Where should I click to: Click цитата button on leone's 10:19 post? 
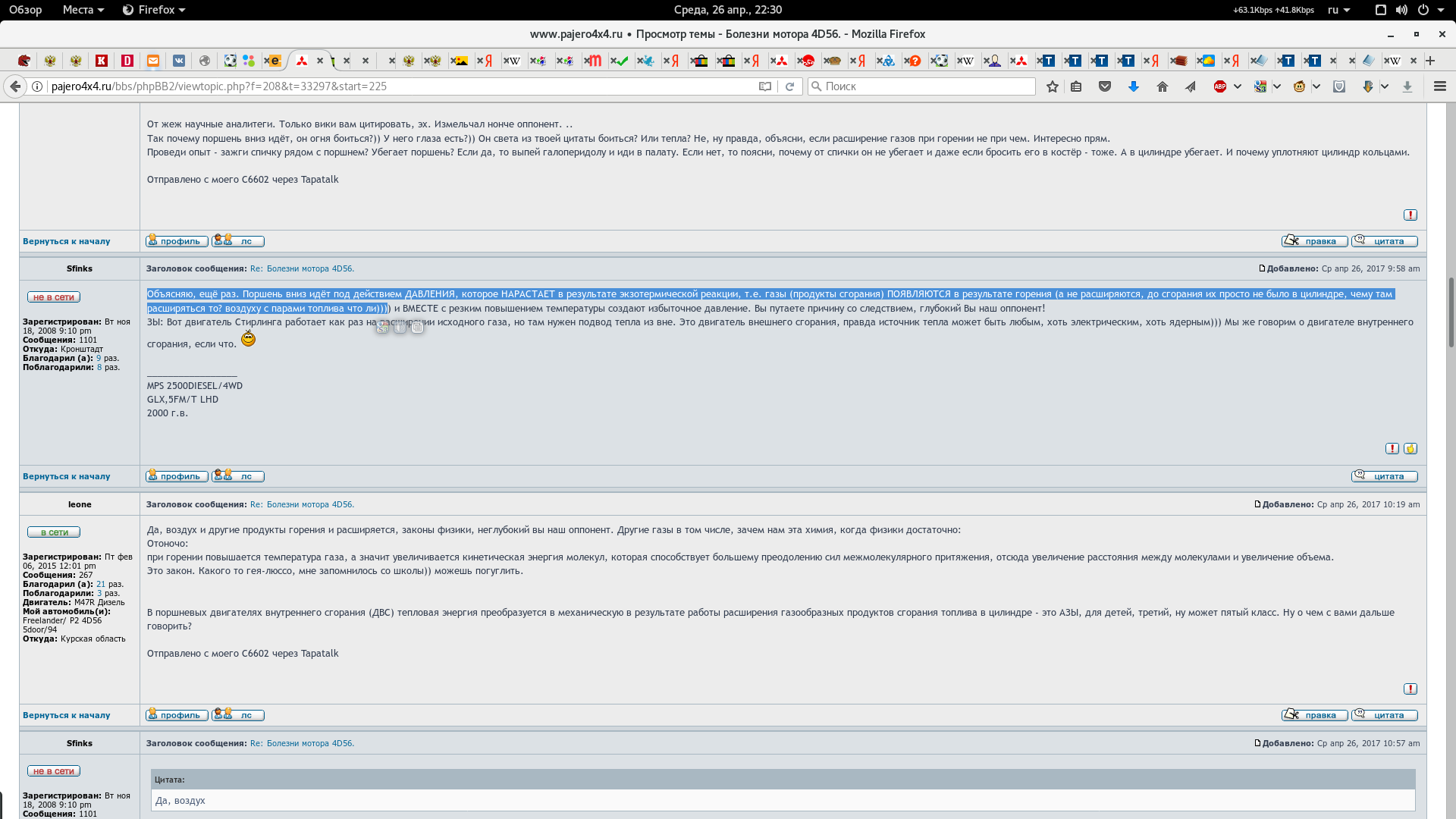pyautogui.click(x=1384, y=715)
